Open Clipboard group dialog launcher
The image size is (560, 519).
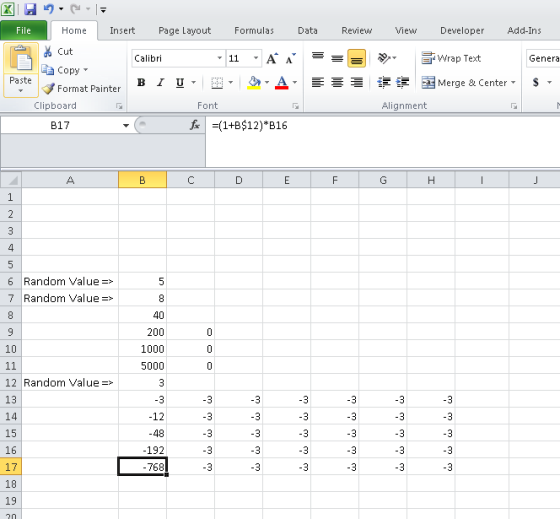tap(119, 106)
